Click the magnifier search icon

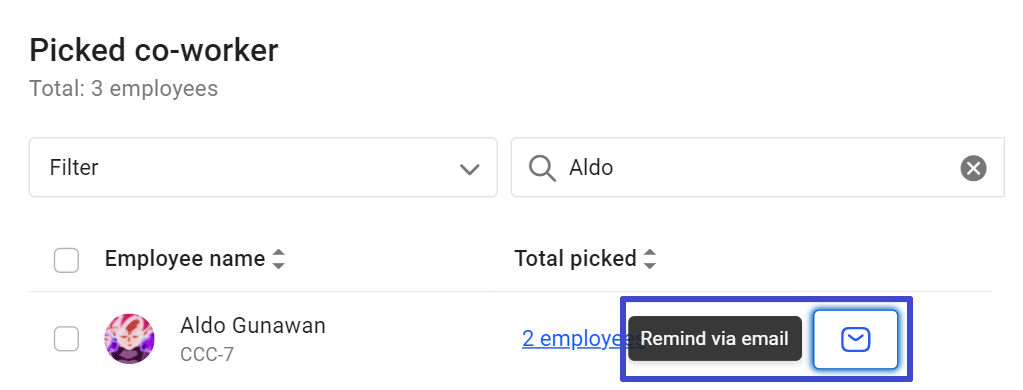(542, 168)
